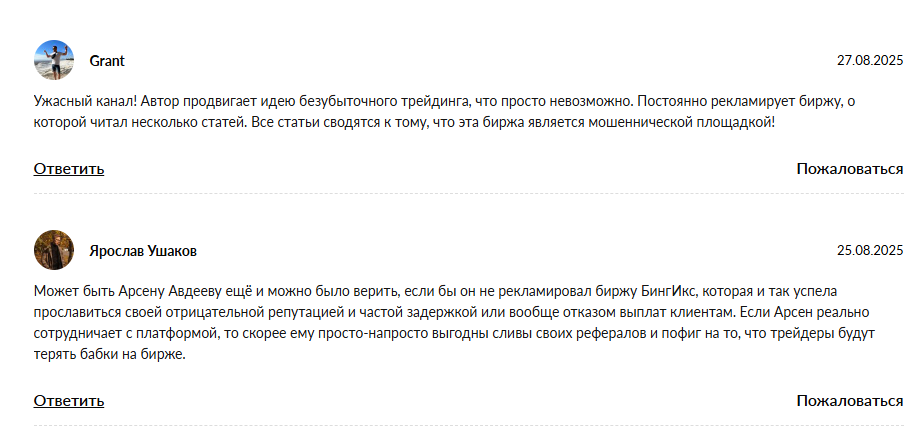The width and height of the screenshot is (920, 428).
Task: Report Ярослав Ушаков's comment via Пожаловаться
Action: 849,401
